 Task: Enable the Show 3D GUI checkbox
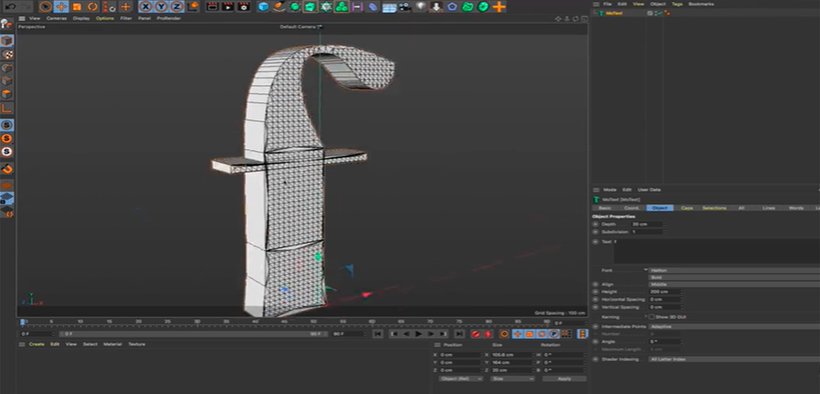[651, 317]
